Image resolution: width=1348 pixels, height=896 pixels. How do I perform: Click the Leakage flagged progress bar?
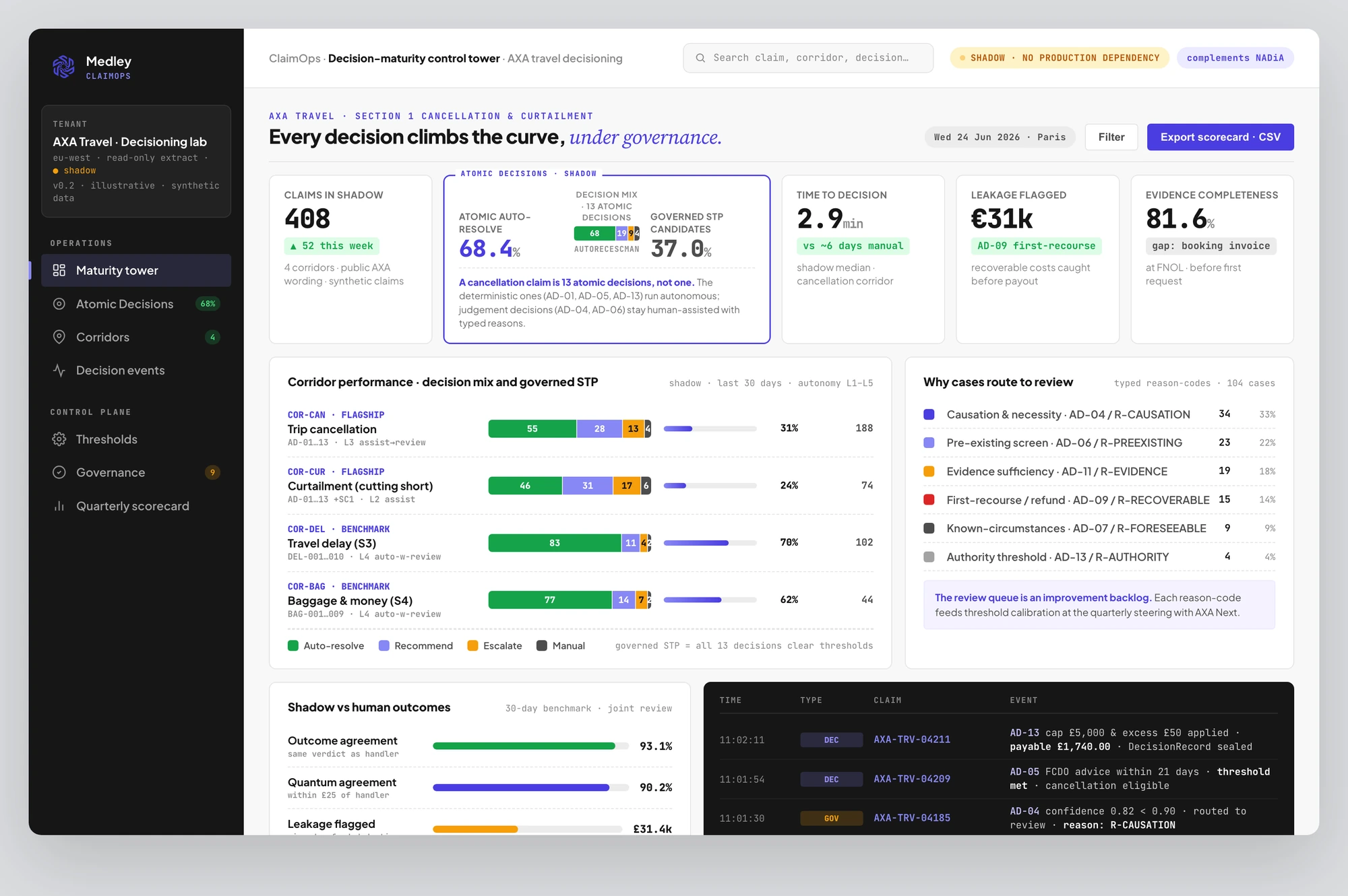[527, 829]
